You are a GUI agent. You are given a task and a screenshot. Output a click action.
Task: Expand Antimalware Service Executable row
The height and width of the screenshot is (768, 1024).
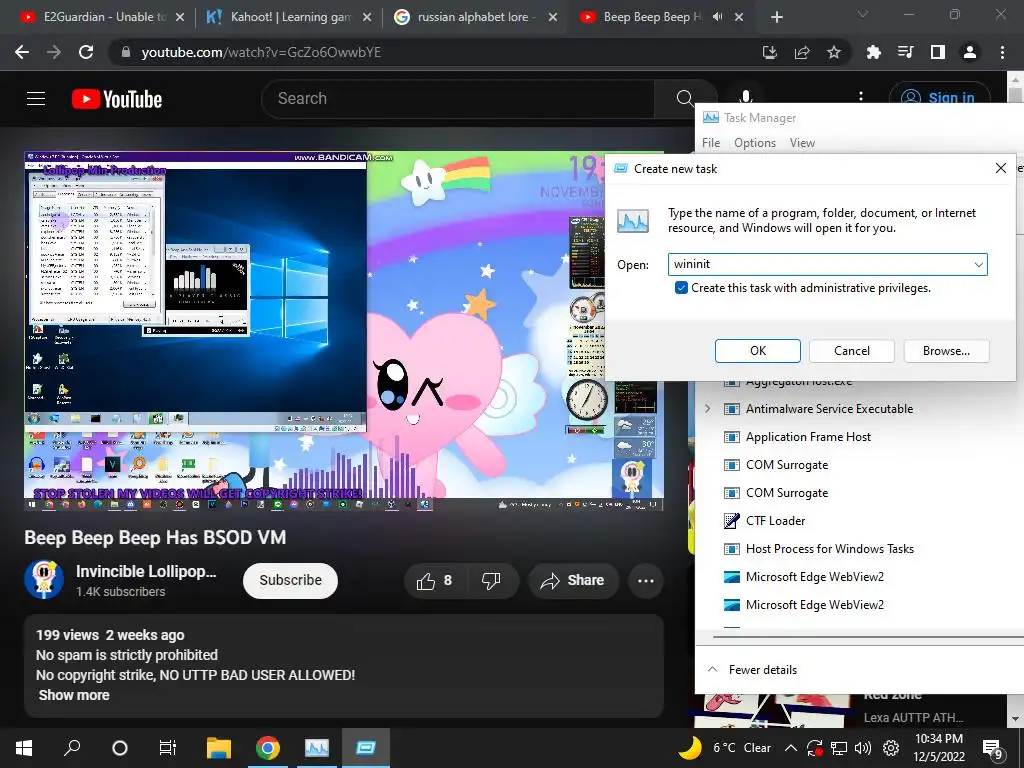[707, 409]
